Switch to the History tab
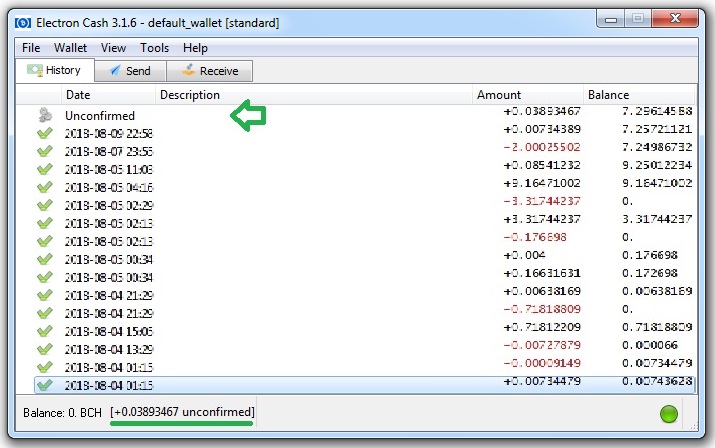This screenshot has width=715, height=448. point(55,70)
